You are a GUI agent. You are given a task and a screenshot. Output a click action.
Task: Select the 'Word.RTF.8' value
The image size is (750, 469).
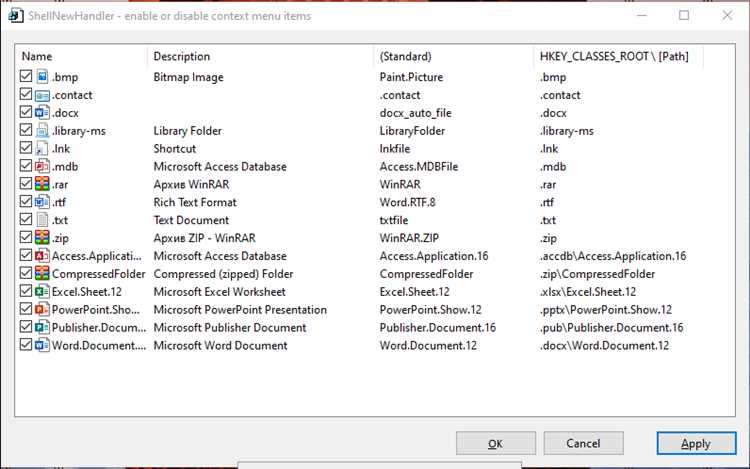point(408,202)
